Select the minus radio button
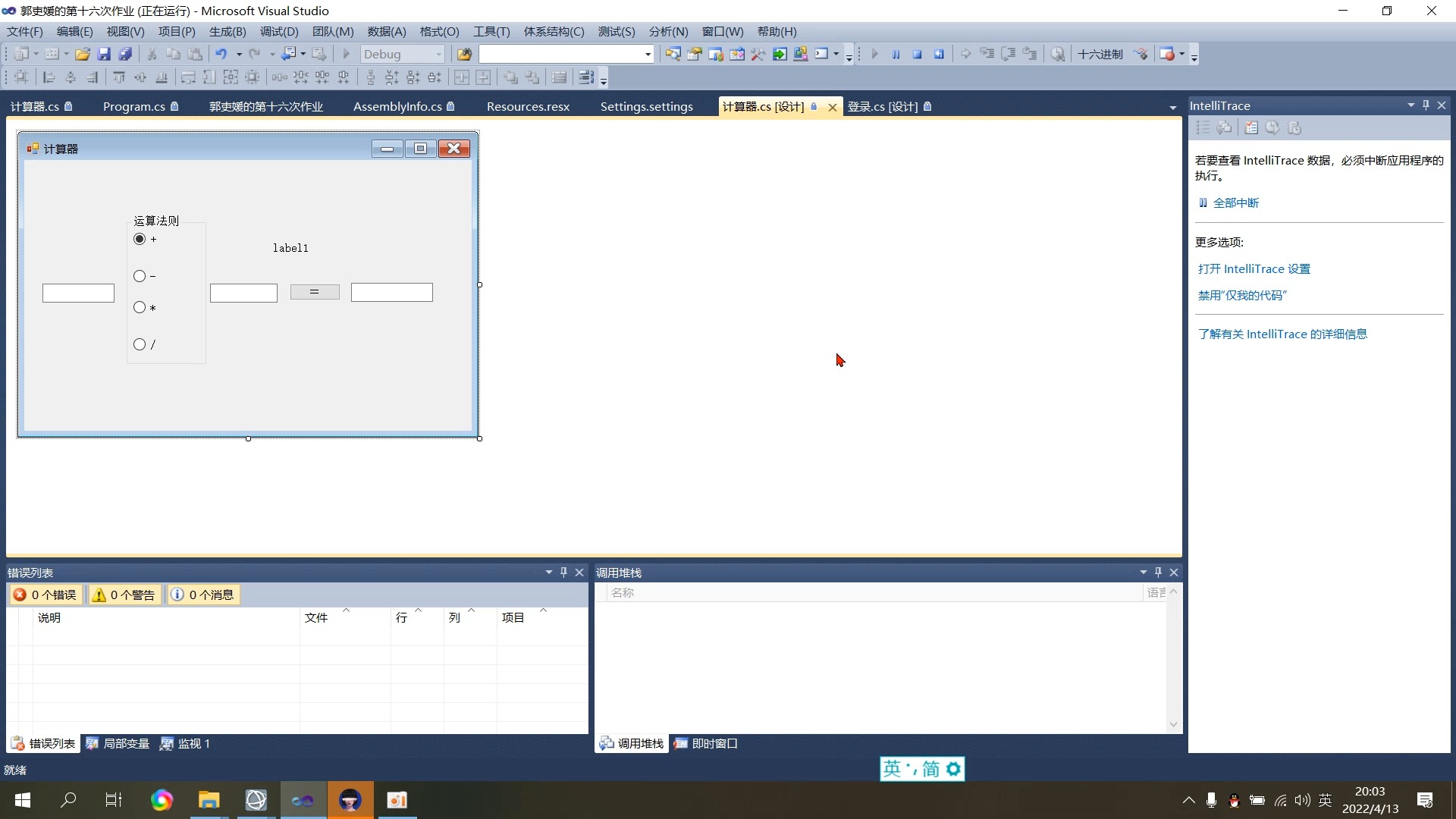The height and width of the screenshot is (819, 1456). (140, 276)
